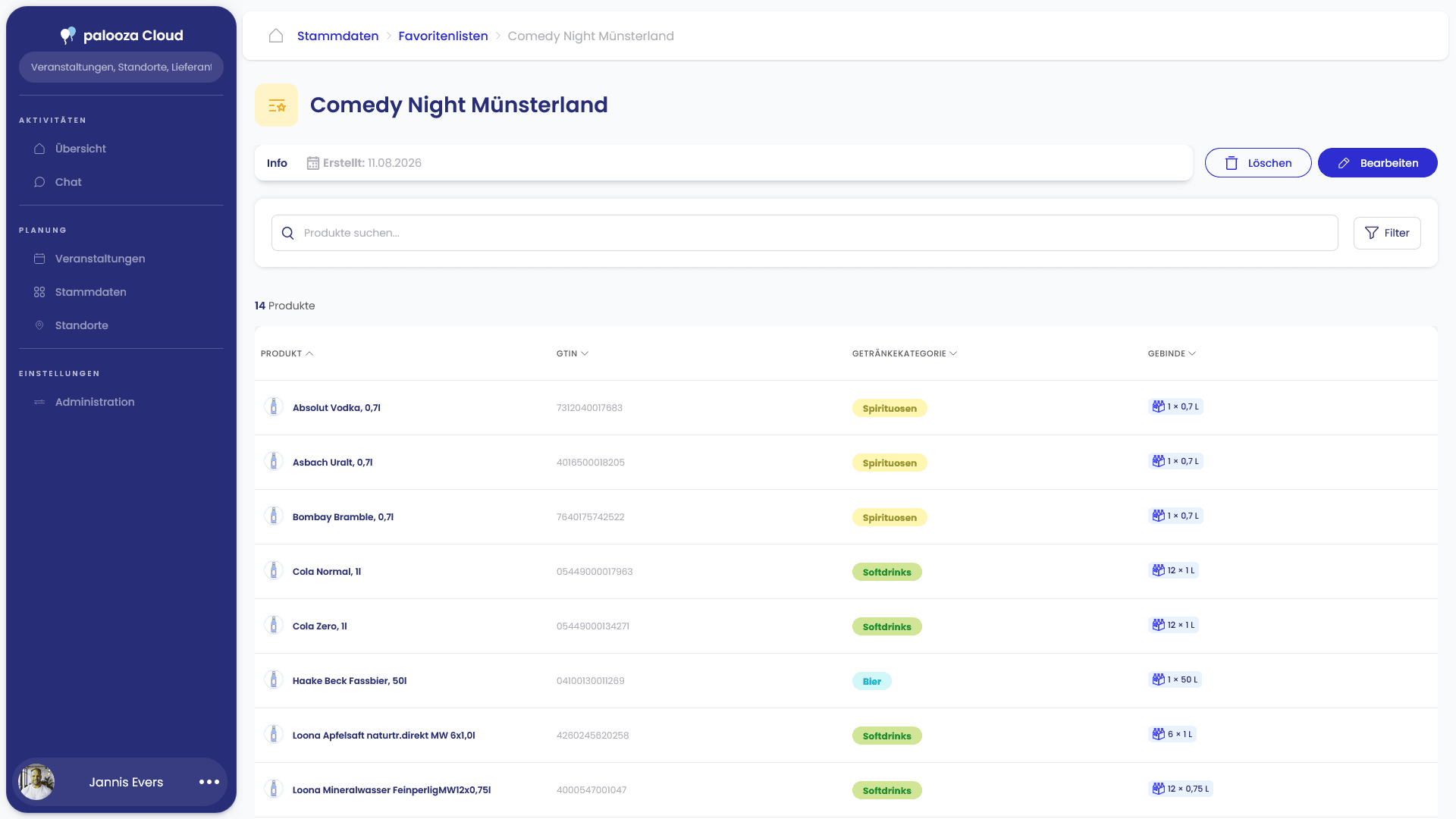Click bottle icon for Haake Beck Fassbier

274,680
